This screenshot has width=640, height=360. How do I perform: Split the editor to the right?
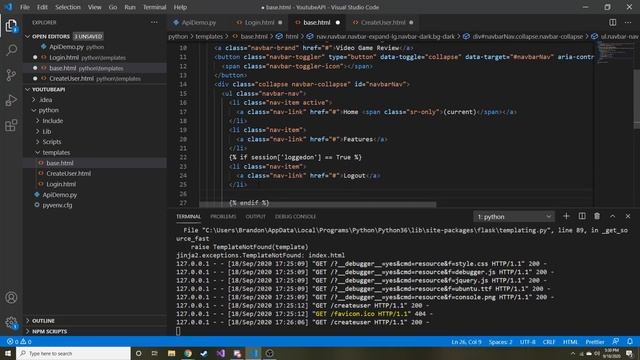612,22
